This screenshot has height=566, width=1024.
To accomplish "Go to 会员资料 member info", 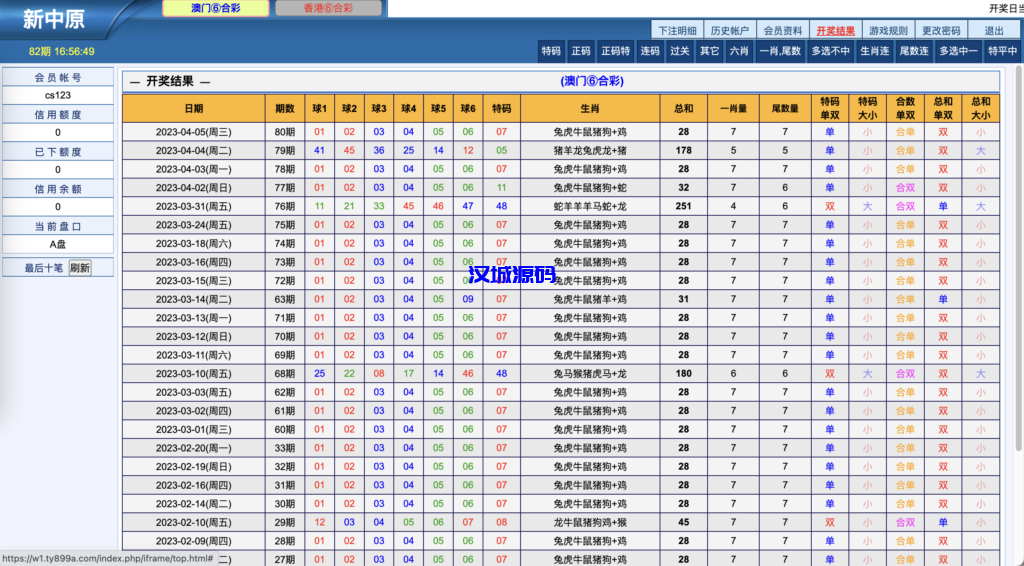I will (x=782, y=30).
